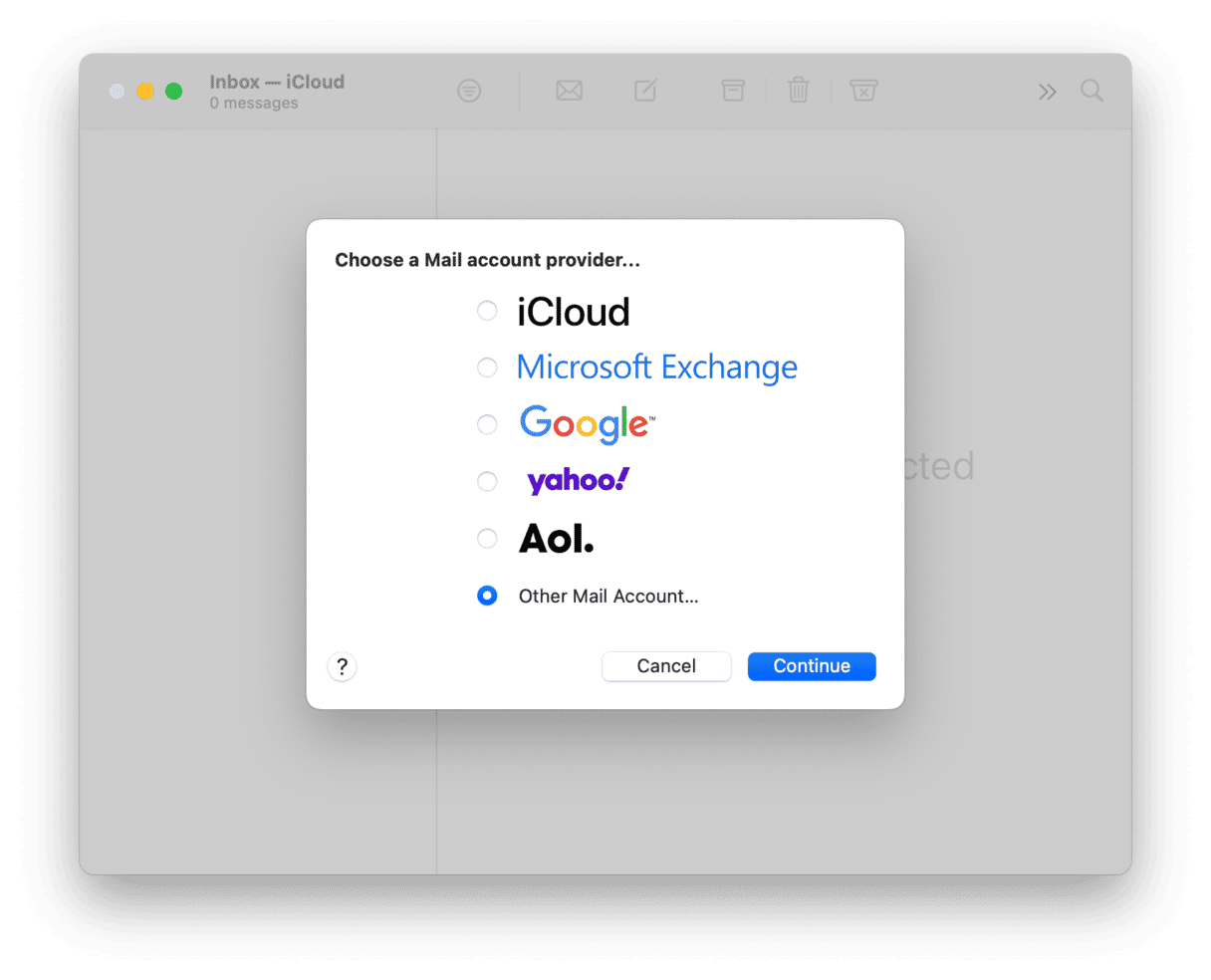Close the Mail window using leftmost button

[118, 92]
